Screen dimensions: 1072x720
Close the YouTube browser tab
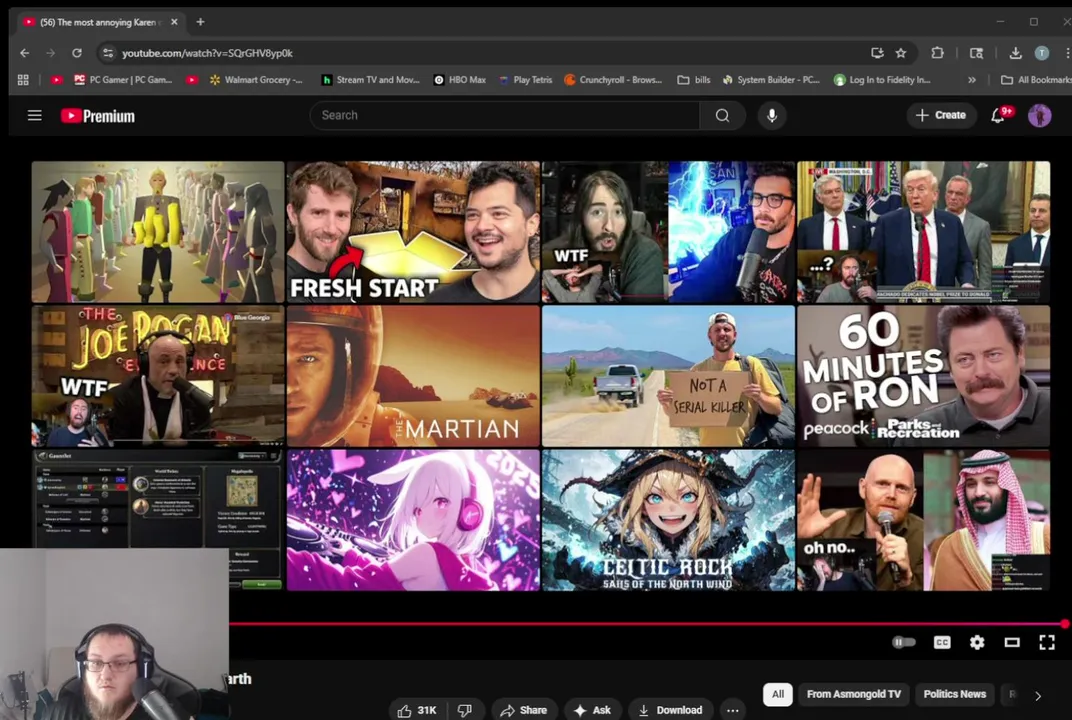coord(174,22)
